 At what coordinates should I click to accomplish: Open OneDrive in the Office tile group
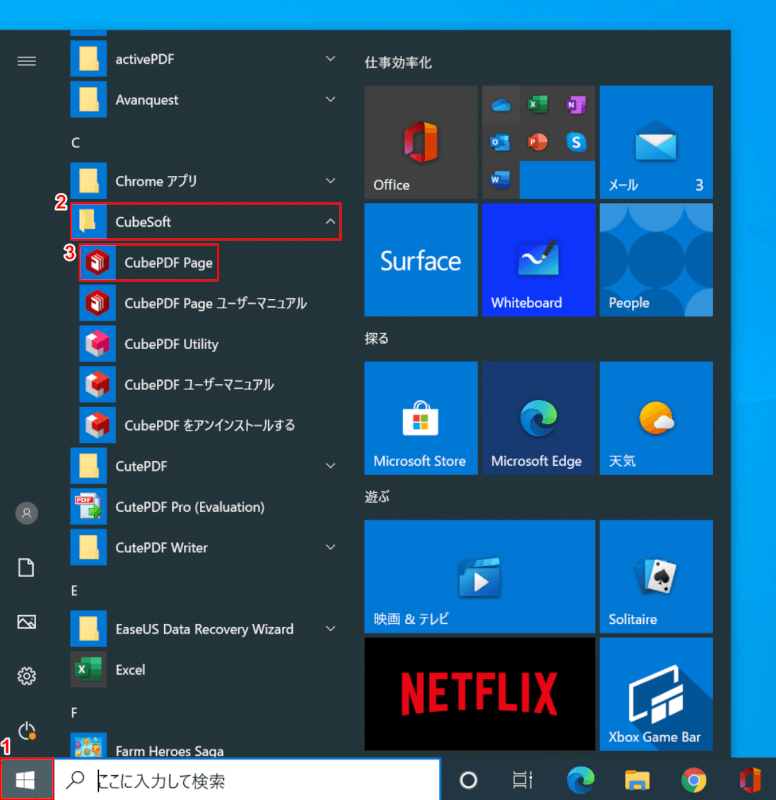501,105
